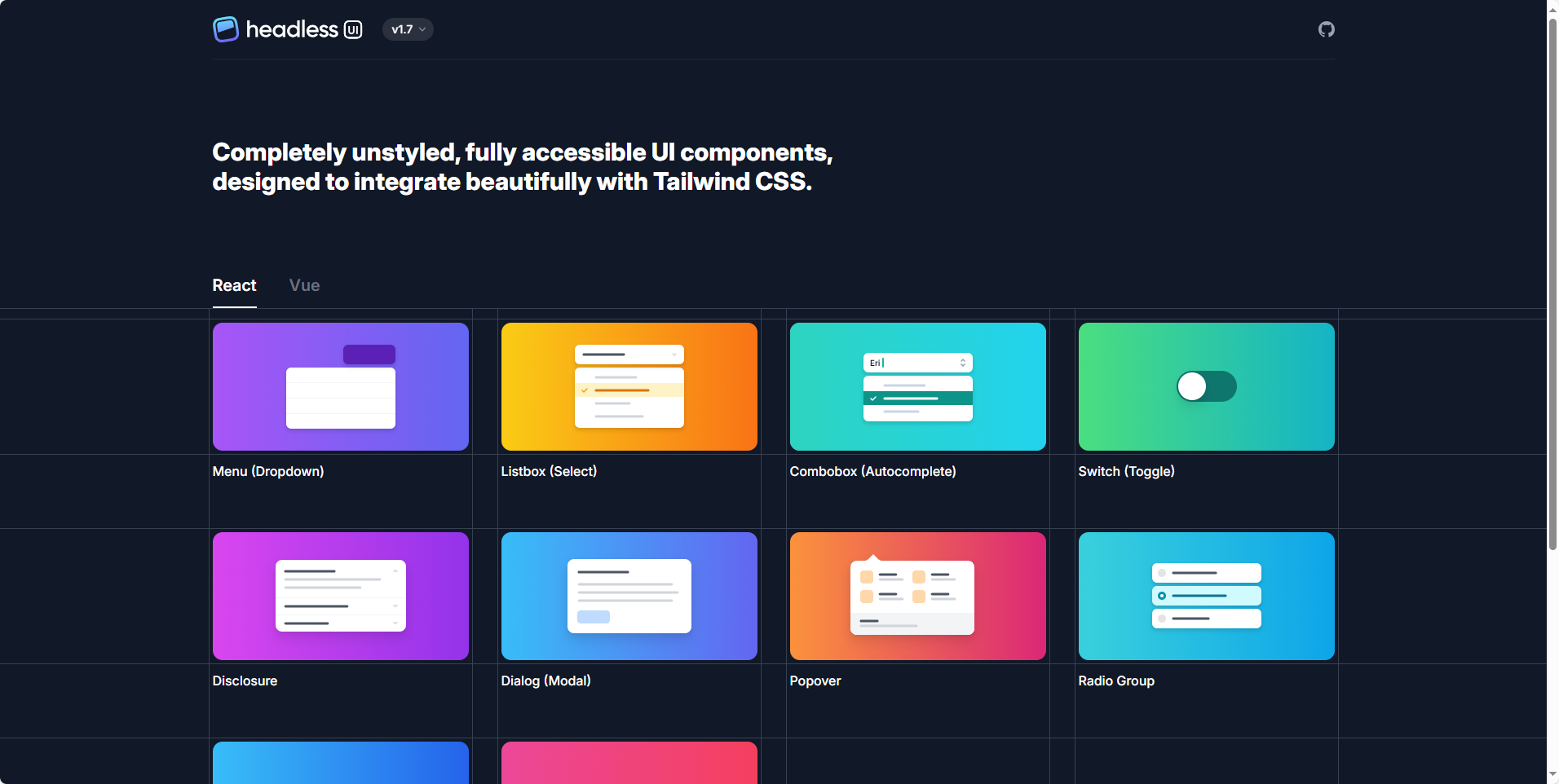Open the Dialog (Modal) illustration card
Image resolution: width=1559 pixels, height=784 pixels.
pyautogui.click(x=629, y=596)
